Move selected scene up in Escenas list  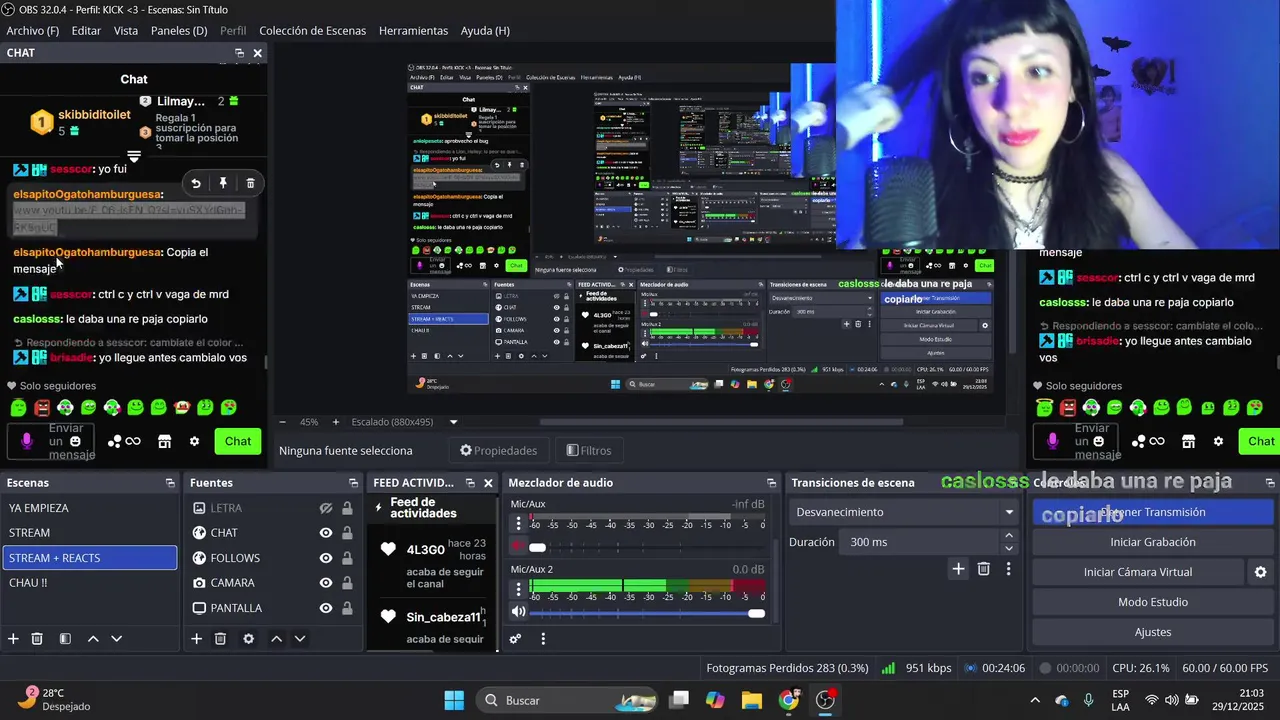point(93,639)
